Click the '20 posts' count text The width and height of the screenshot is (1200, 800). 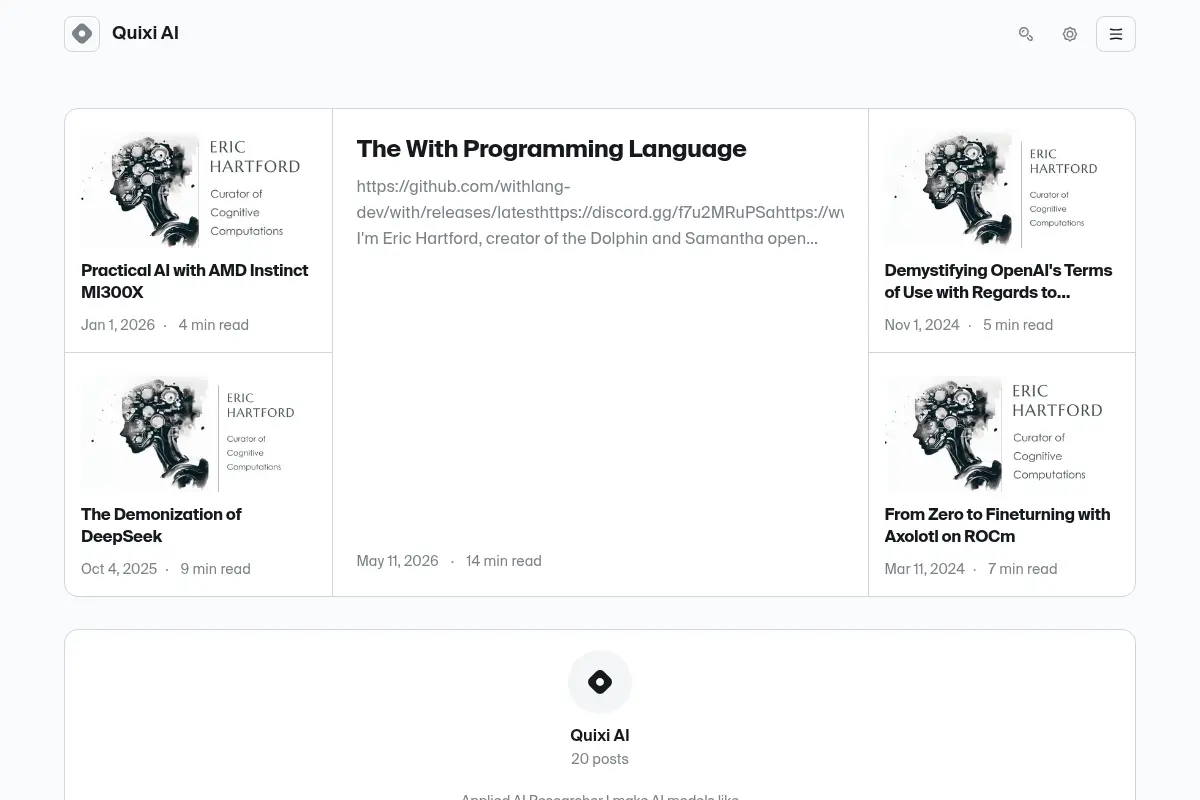600,759
